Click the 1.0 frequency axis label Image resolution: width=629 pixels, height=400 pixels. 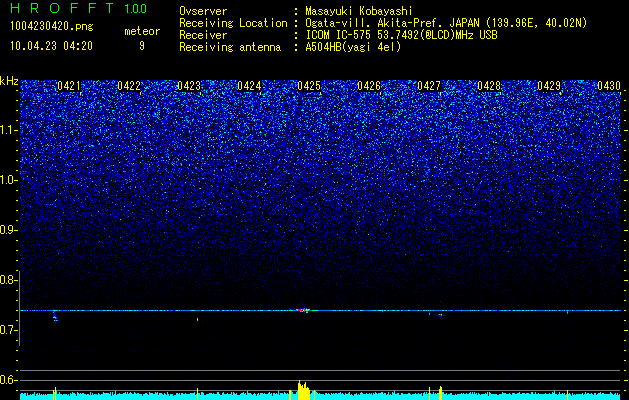tap(8, 180)
